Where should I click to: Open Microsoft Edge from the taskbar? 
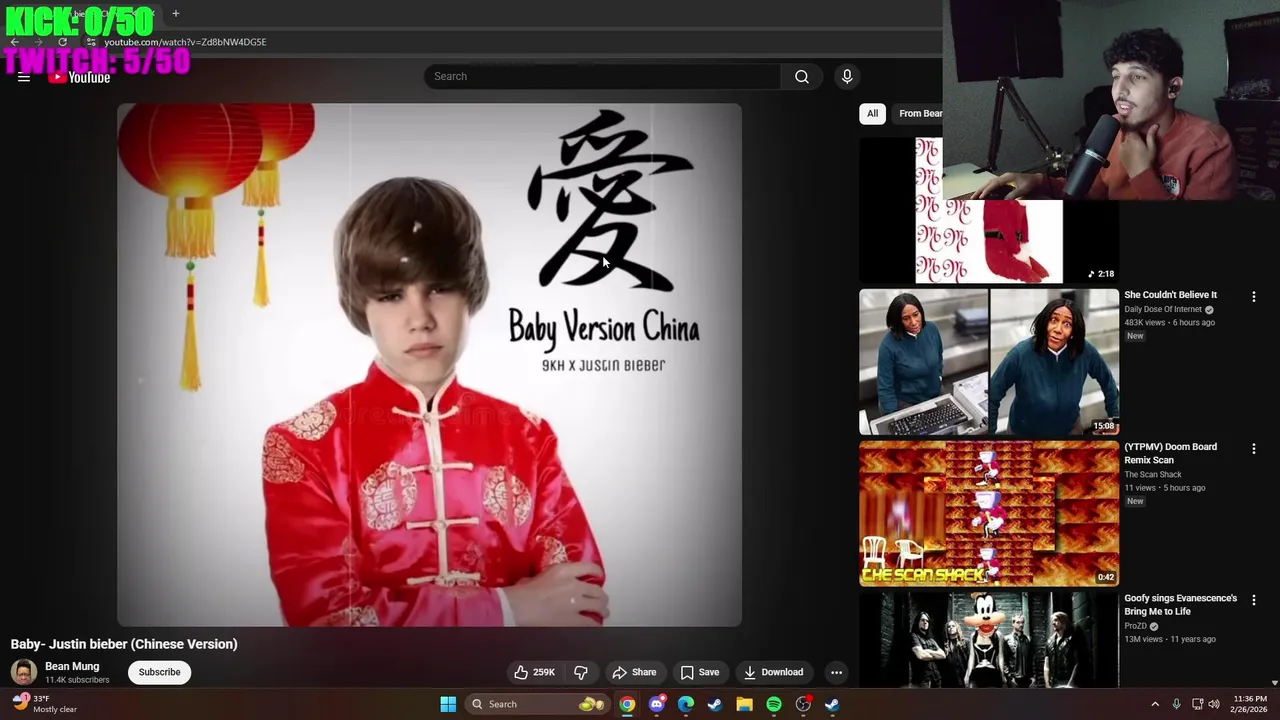pos(686,704)
